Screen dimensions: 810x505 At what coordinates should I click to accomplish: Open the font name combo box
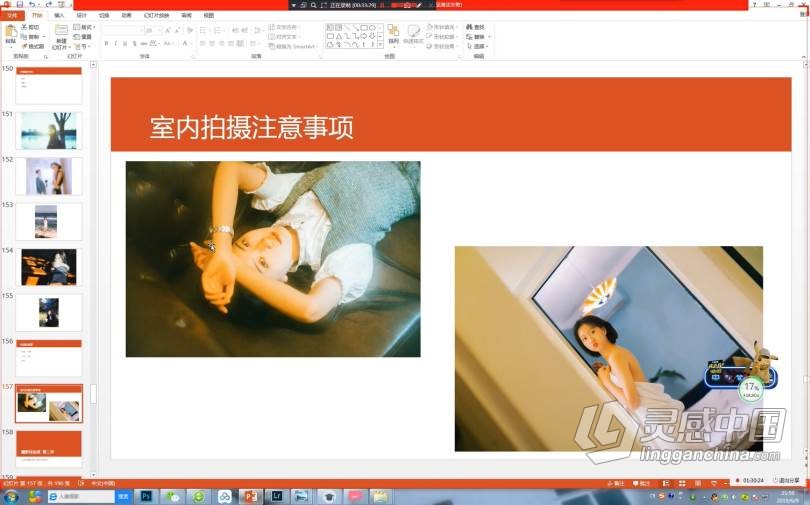click(x=123, y=30)
